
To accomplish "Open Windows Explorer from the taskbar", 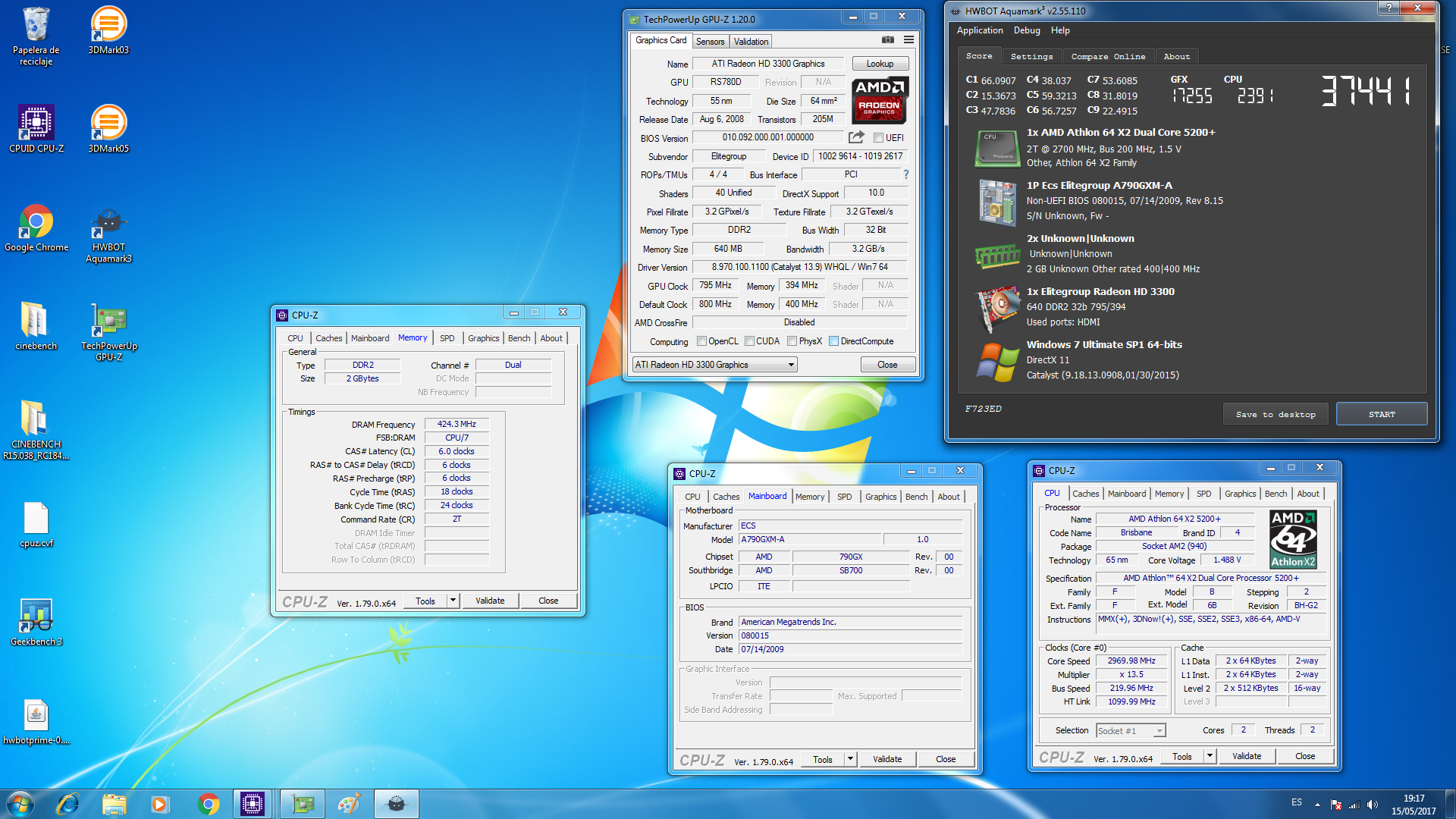I will (x=114, y=804).
